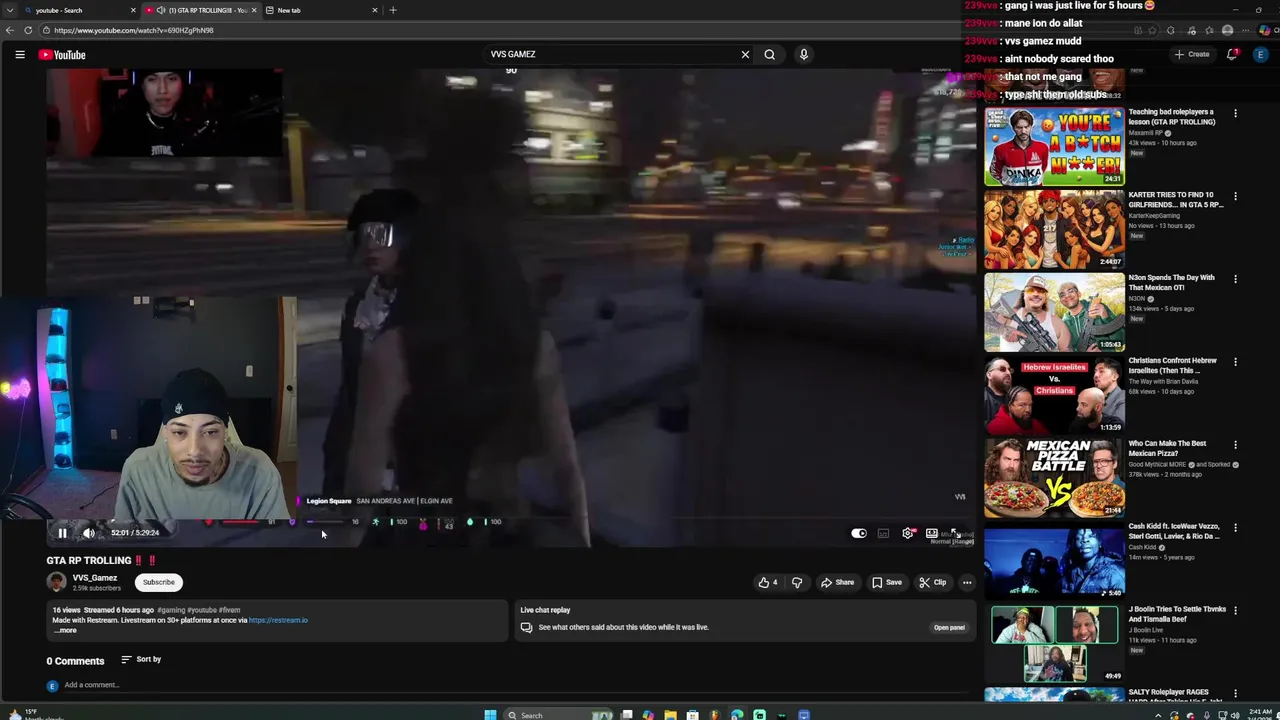This screenshot has width=1280, height=720.
Task: Switch to theater mode
Action: pos(932,533)
